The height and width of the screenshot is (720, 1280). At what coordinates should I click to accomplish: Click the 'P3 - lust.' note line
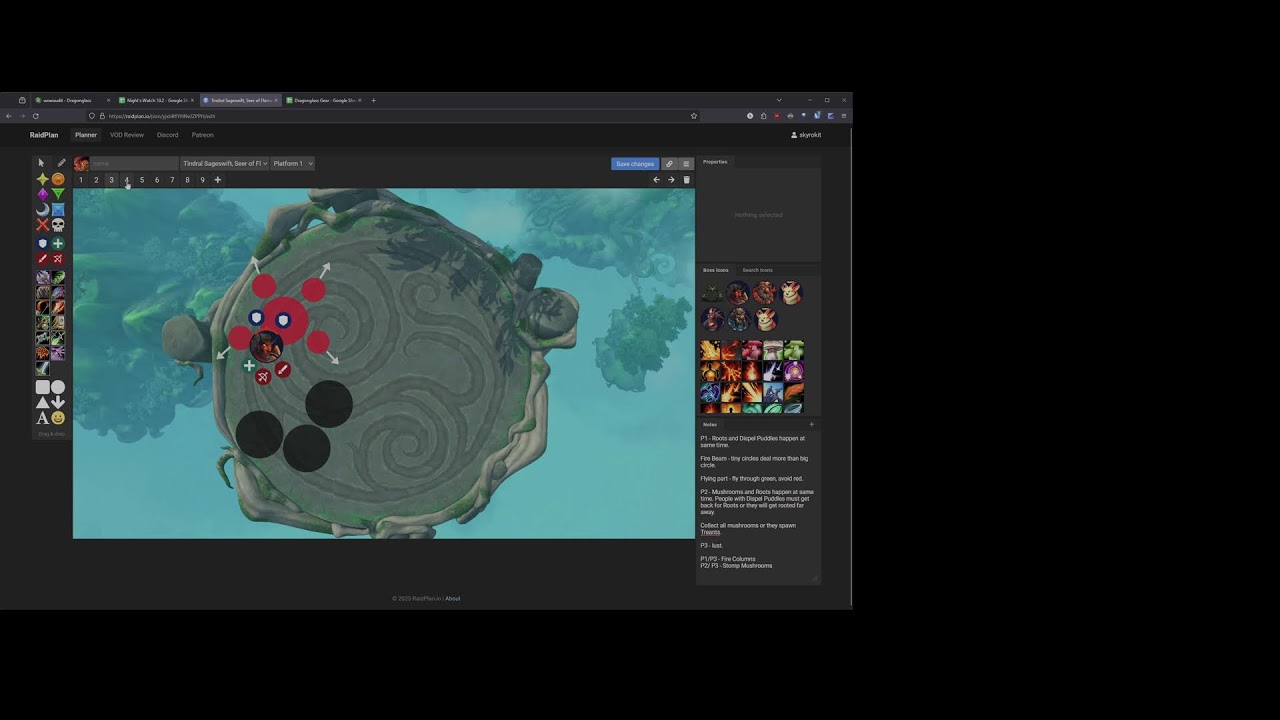[x=711, y=546]
